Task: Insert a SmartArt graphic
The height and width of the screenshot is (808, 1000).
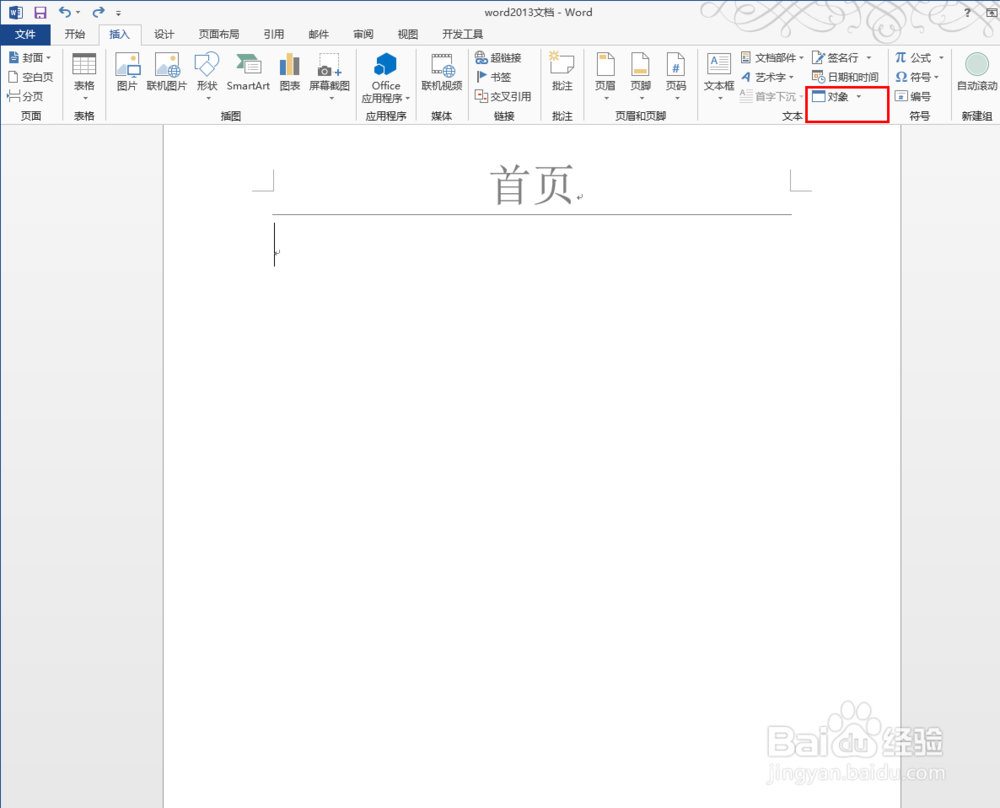Action: 248,72
